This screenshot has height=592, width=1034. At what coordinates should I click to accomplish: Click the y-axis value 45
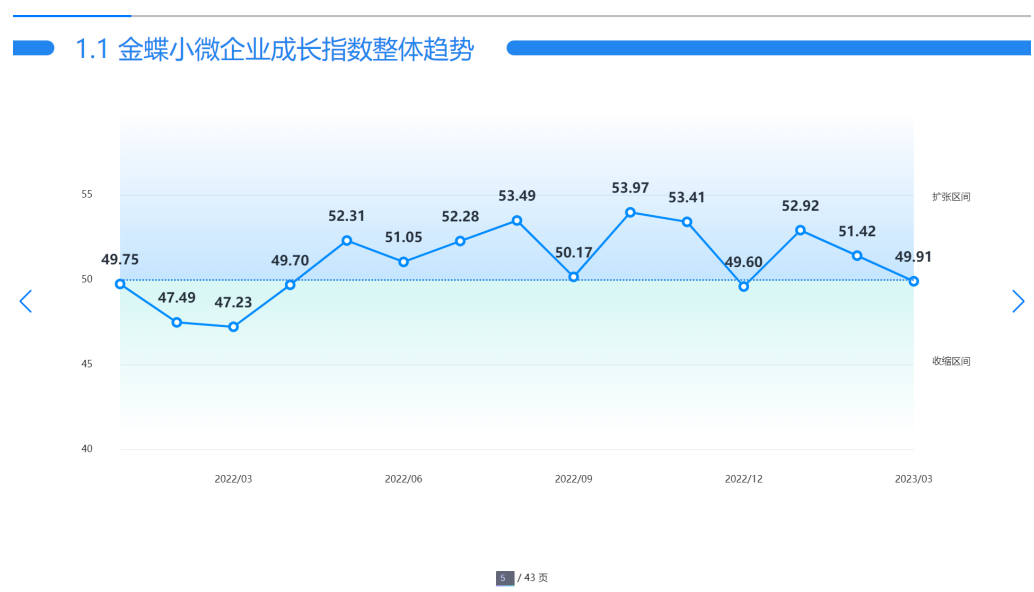(x=87, y=364)
